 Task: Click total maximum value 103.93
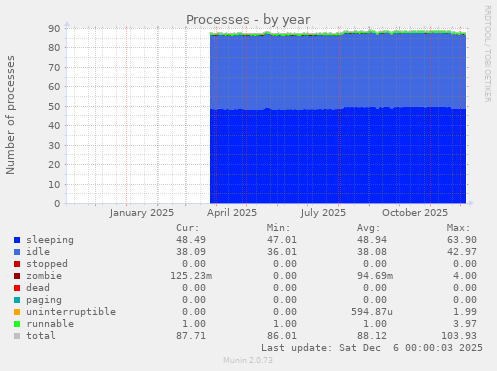pyautogui.click(x=459, y=336)
